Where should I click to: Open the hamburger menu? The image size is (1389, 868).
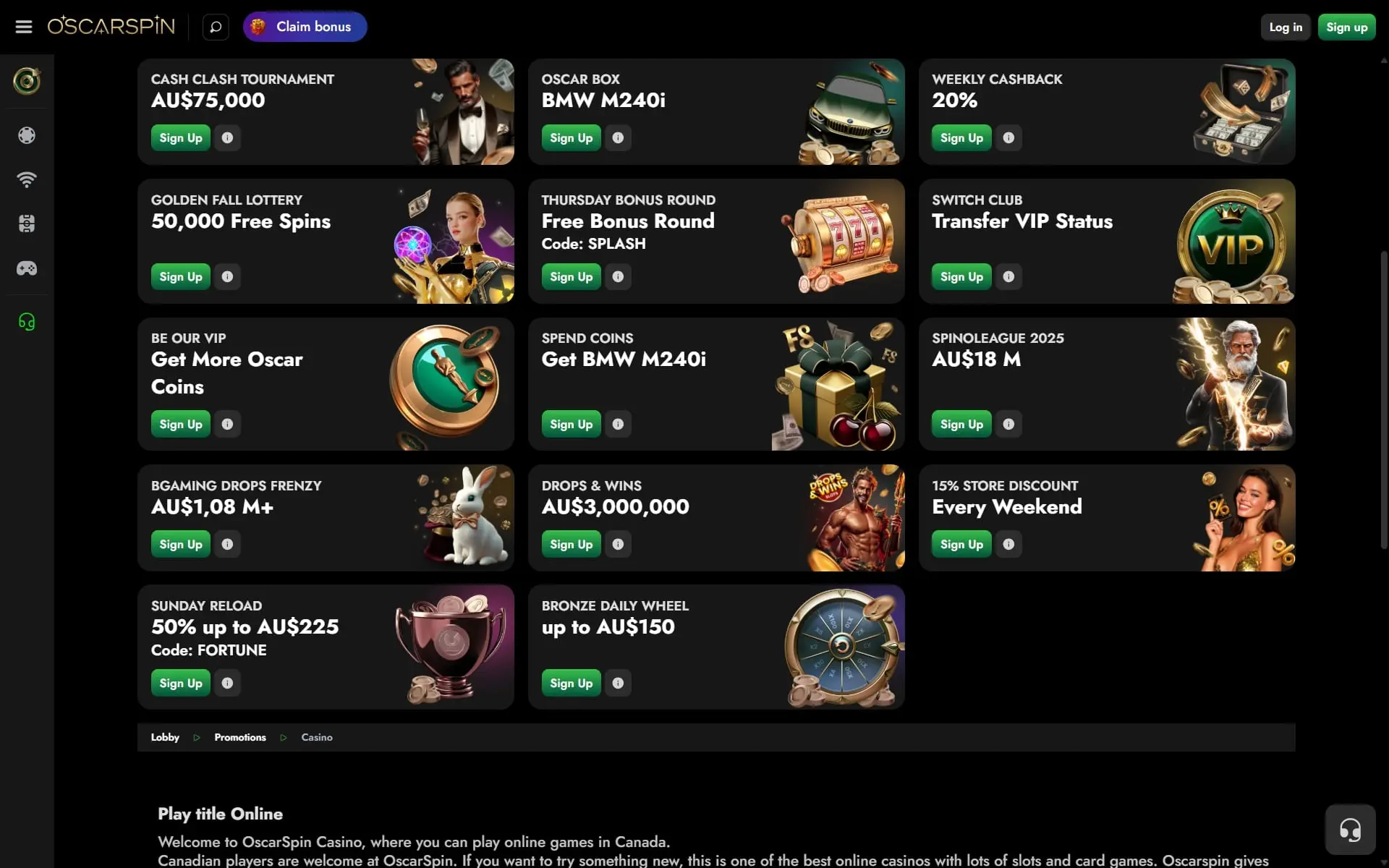(24, 27)
